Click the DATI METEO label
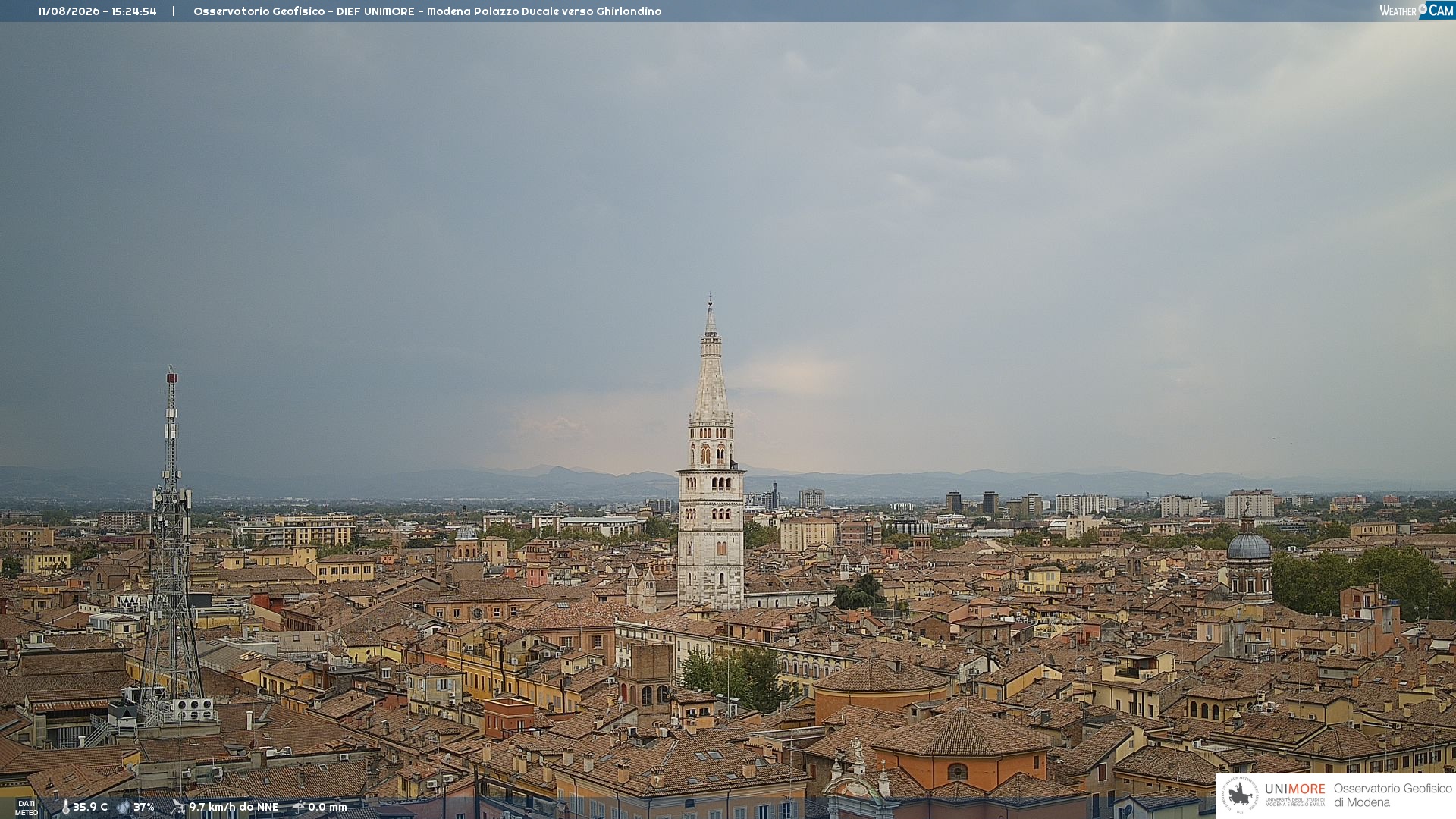 coord(27,808)
